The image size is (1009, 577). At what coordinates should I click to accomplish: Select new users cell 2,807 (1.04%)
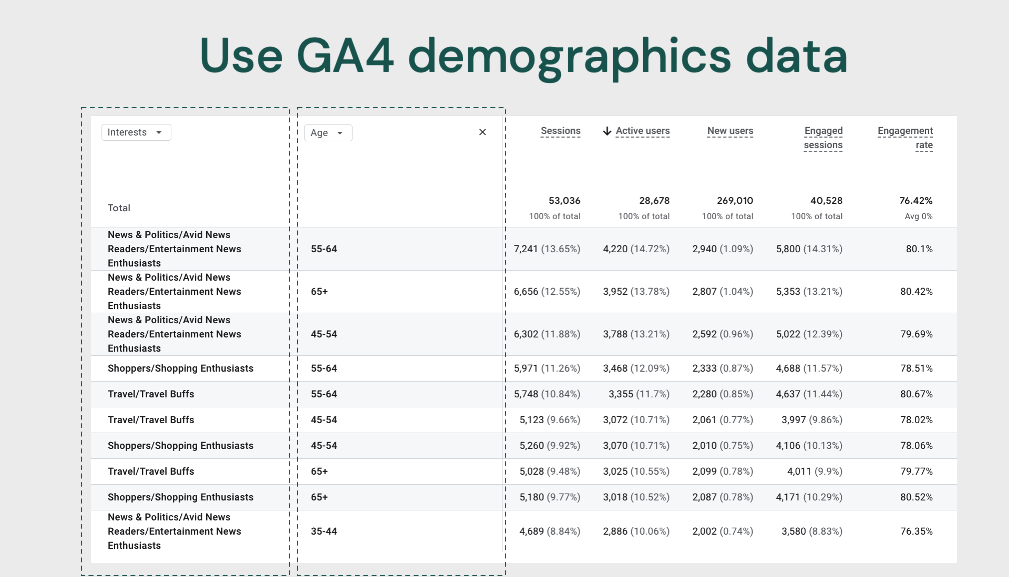pos(723,291)
